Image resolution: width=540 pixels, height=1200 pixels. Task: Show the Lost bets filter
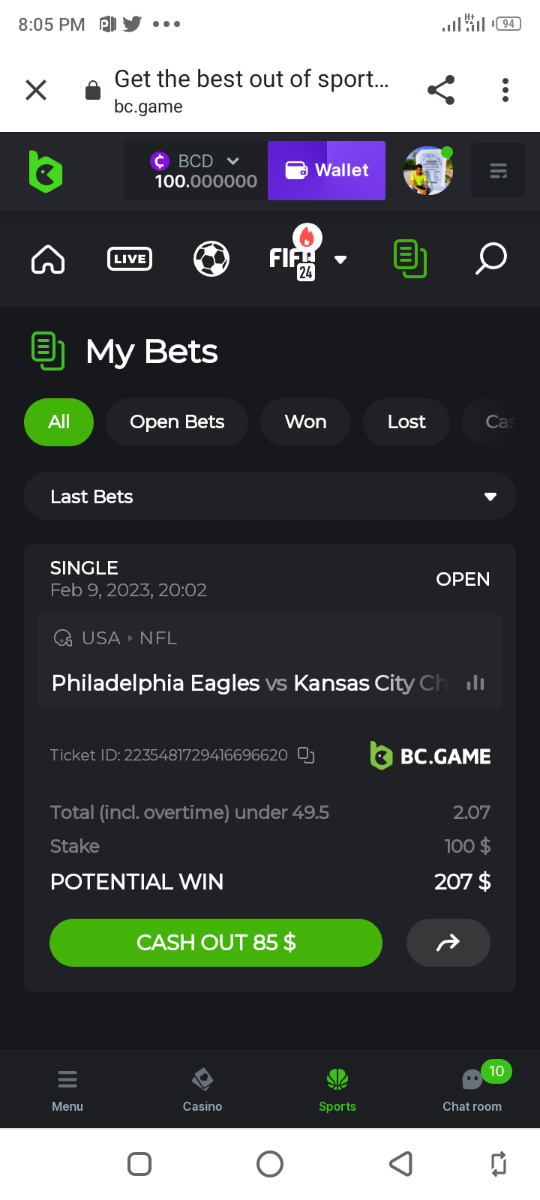click(406, 422)
